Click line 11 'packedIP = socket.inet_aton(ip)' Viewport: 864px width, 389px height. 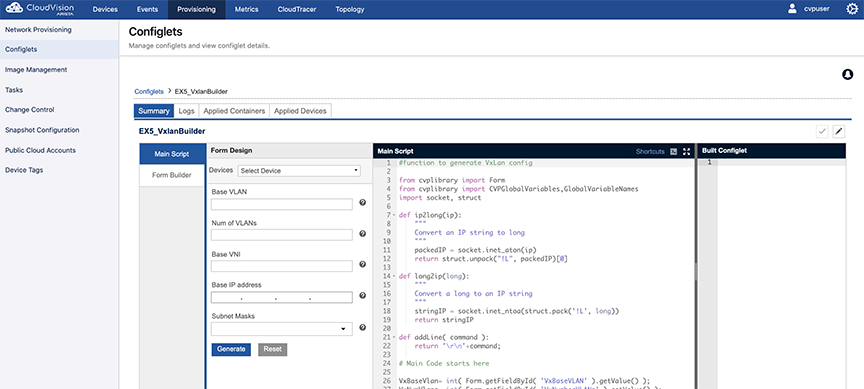tap(476, 250)
